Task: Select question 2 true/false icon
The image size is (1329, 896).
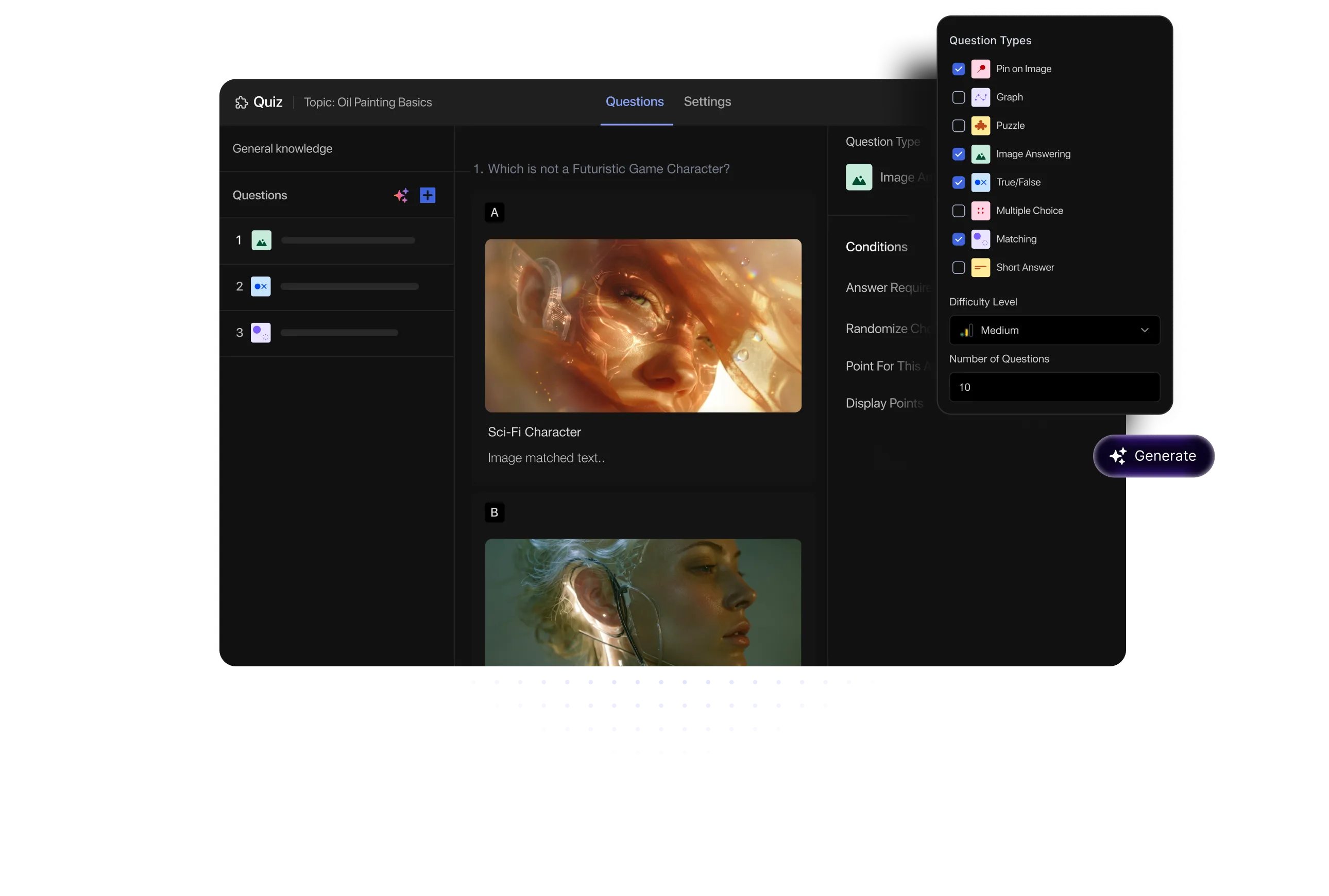Action: 261,286
